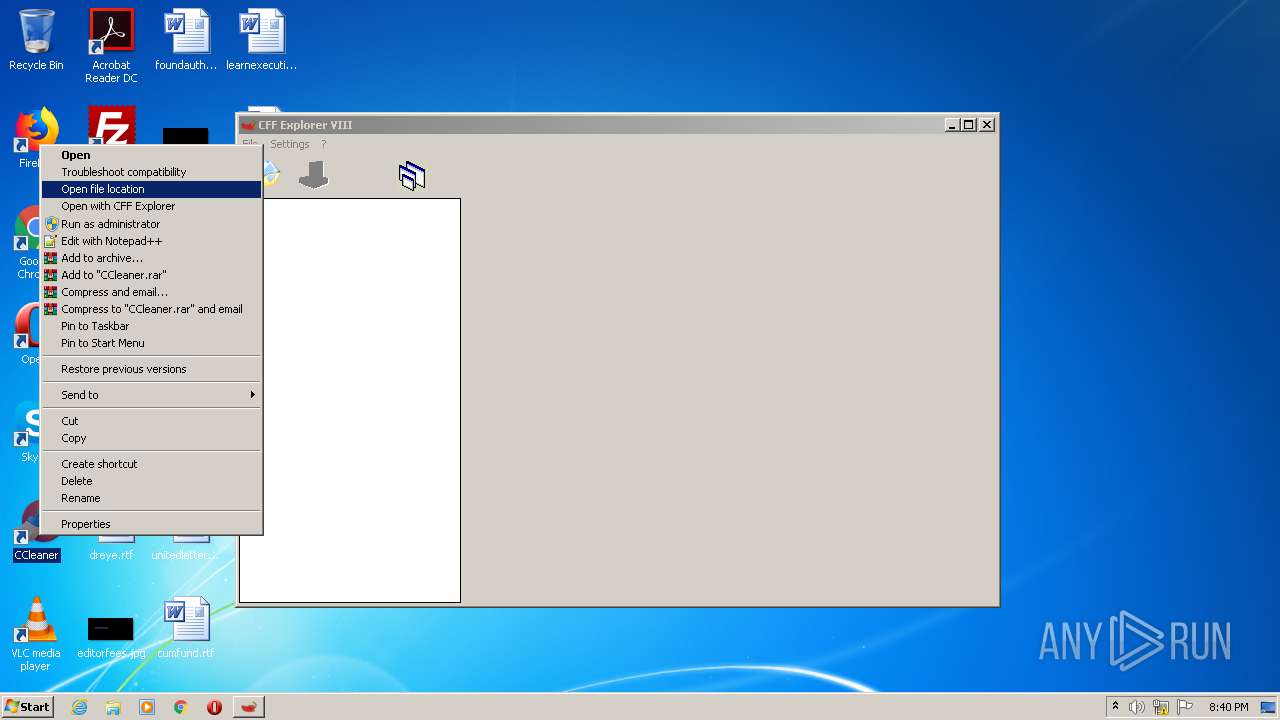The height and width of the screenshot is (720, 1280).
Task: Choose Edit with Notepad++
Action: (151, 241)
